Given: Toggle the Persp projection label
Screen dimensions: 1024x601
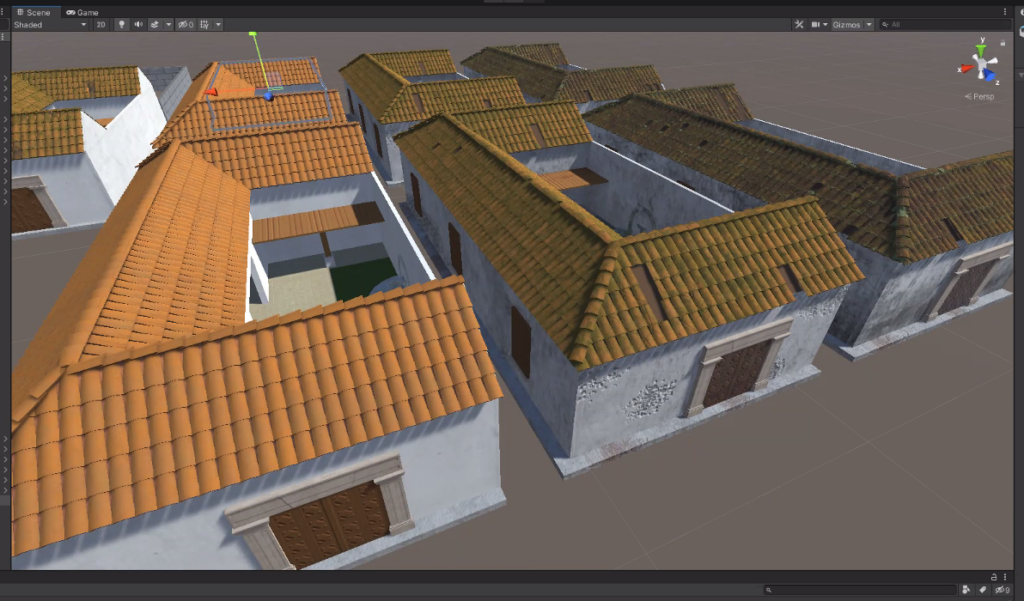Looking at the screenshot, I should click(x=980, y=97).
